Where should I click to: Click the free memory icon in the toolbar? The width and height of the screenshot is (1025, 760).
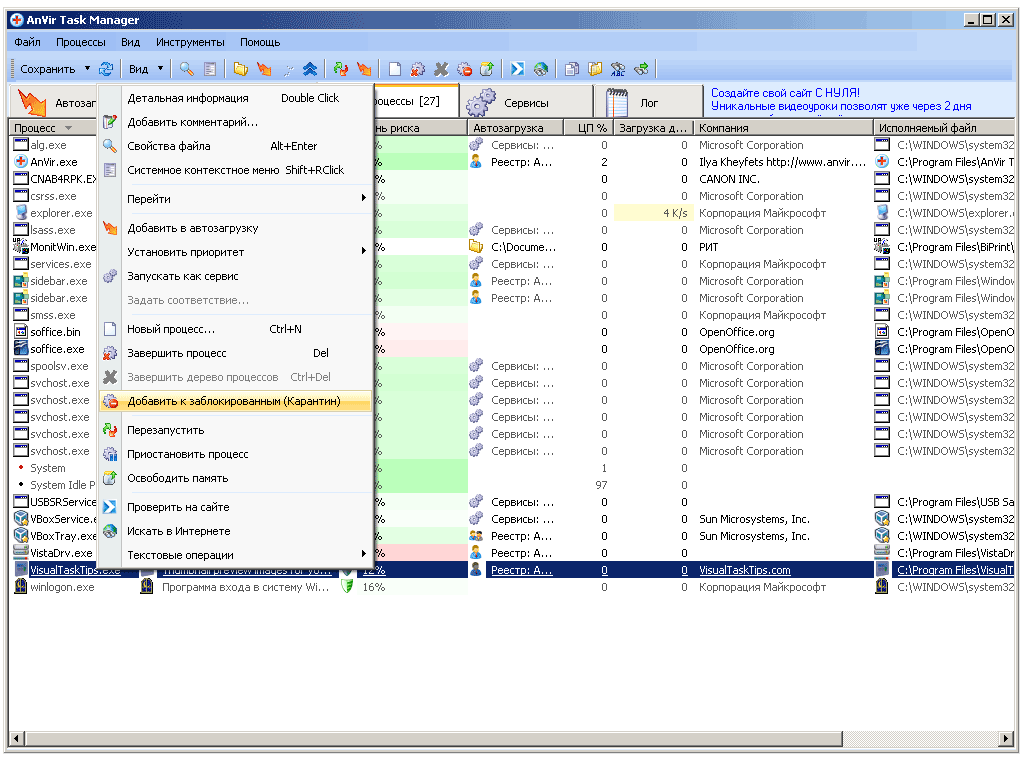(487, 69)
